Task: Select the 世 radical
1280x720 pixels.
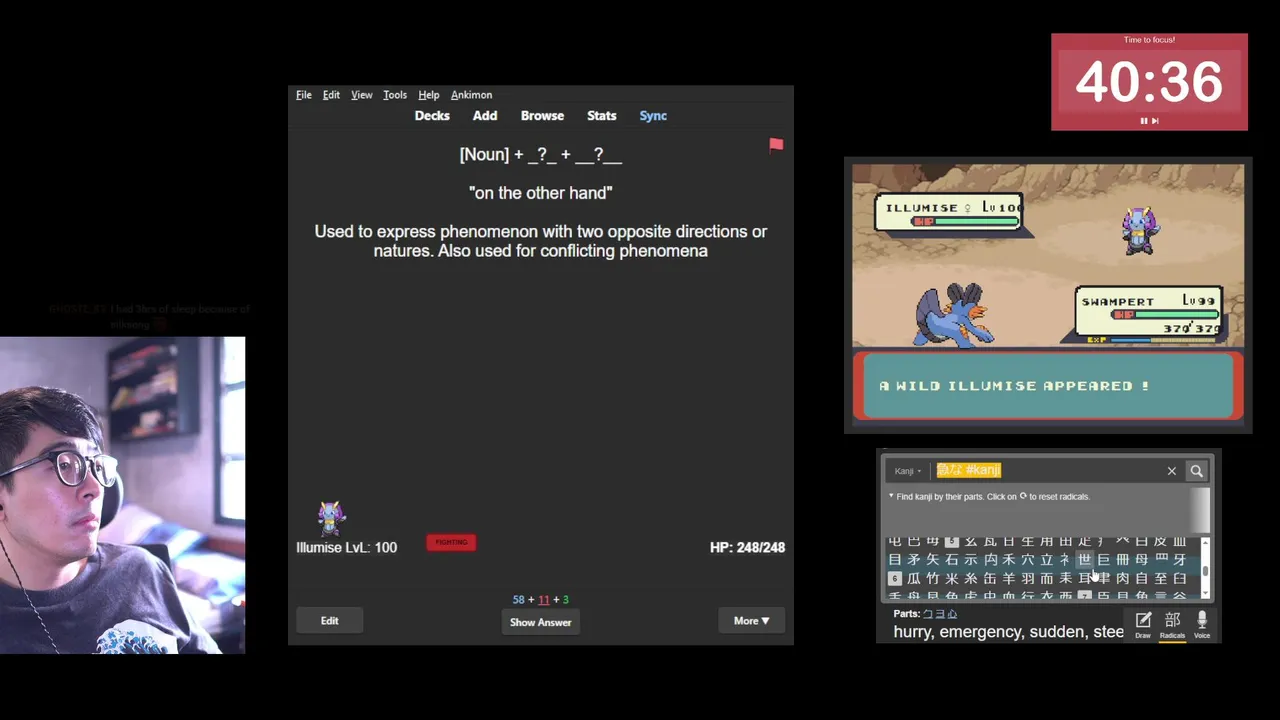Action: 1085,560
